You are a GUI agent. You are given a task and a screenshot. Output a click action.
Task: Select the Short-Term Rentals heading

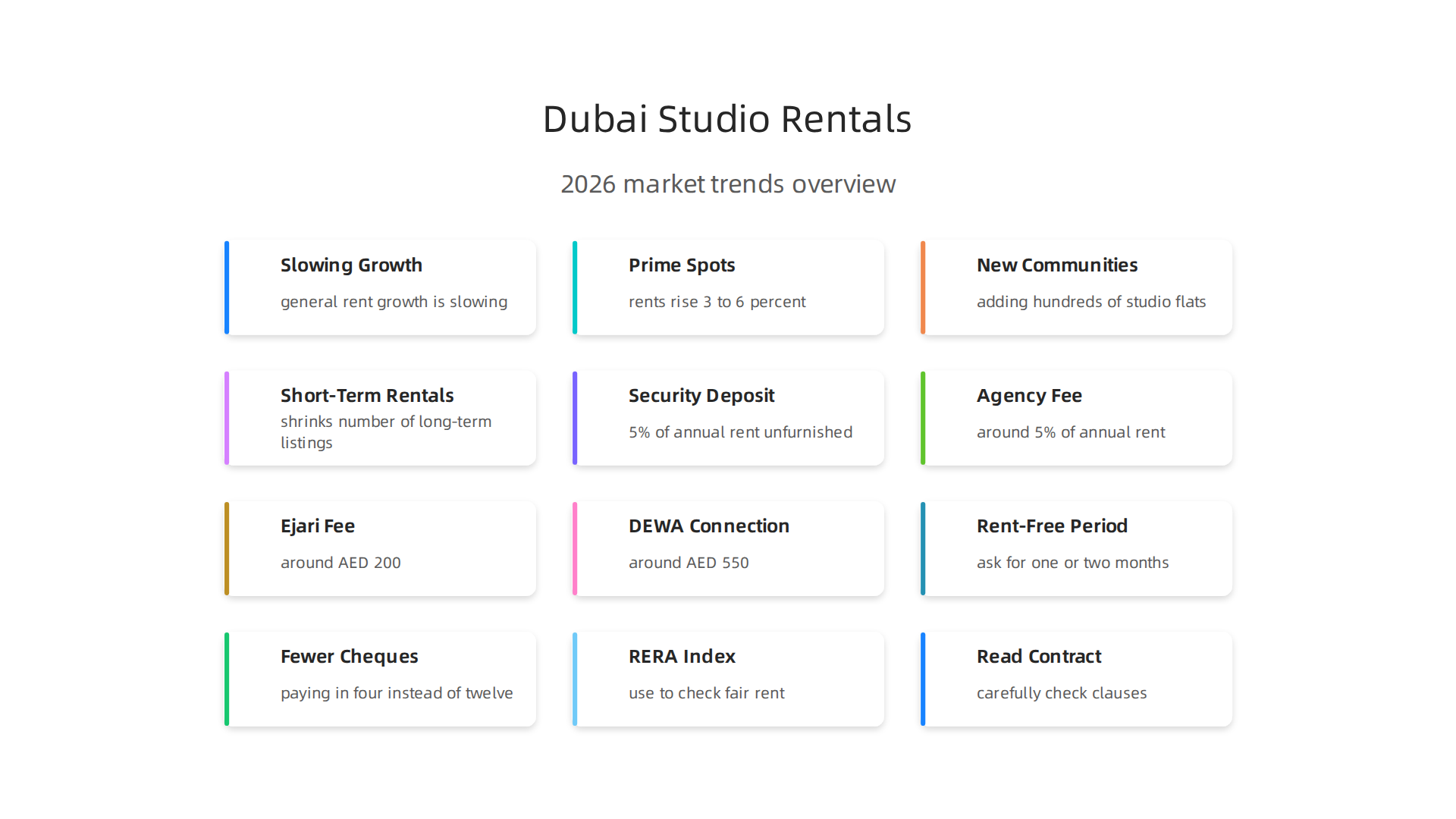367,395
